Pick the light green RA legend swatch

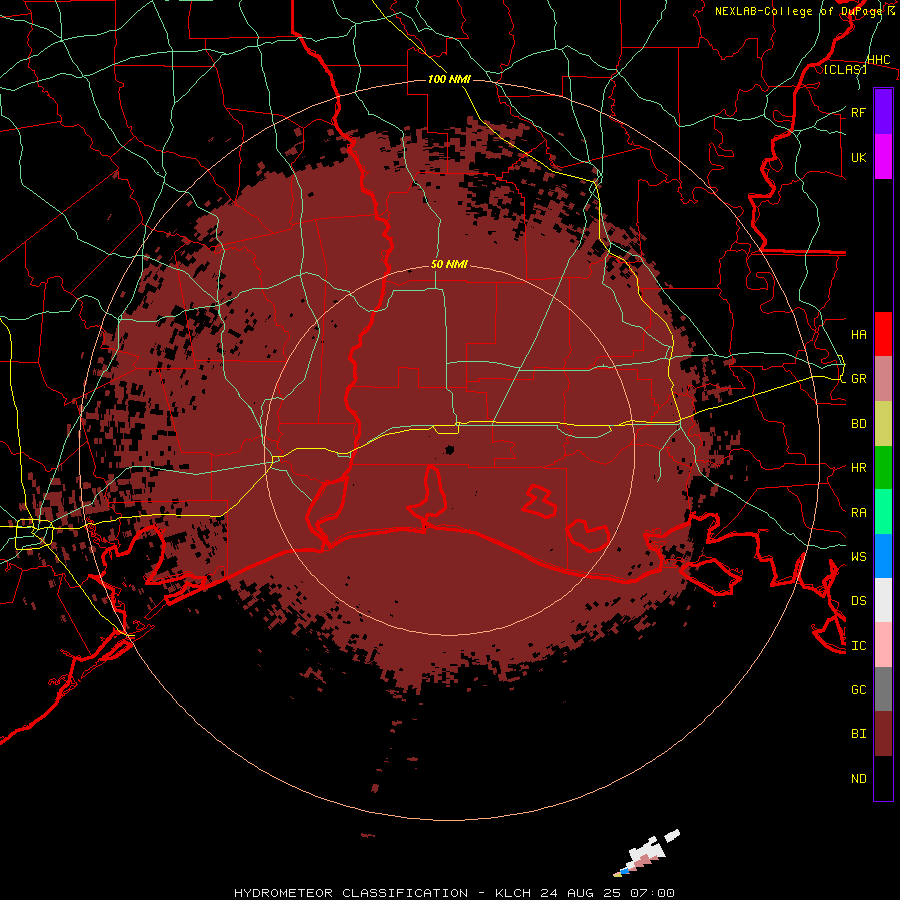[x=883, y=511]
